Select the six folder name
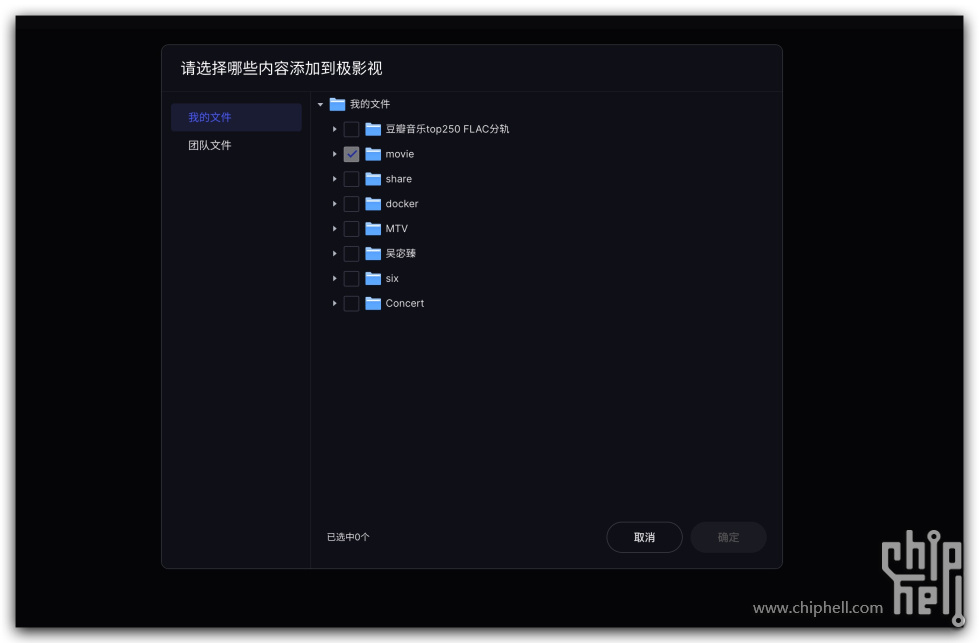979x643 pixels. pos(392,278)
